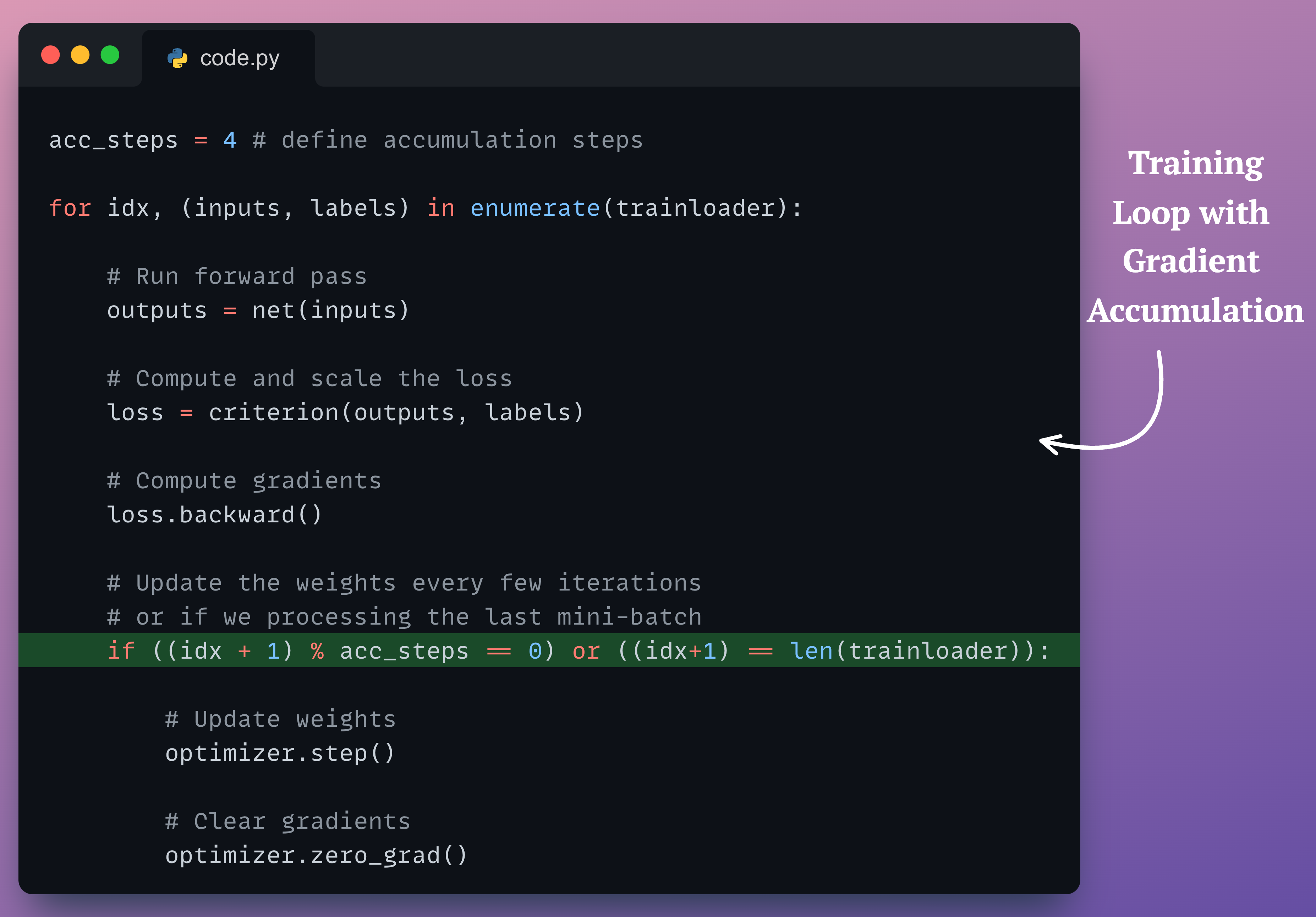Image resolution: width=1316 pixels, height=917 pixels.
Task: Click the 'Training Loop with Gradient Accumulation' title
Action: coord(1195,236)
